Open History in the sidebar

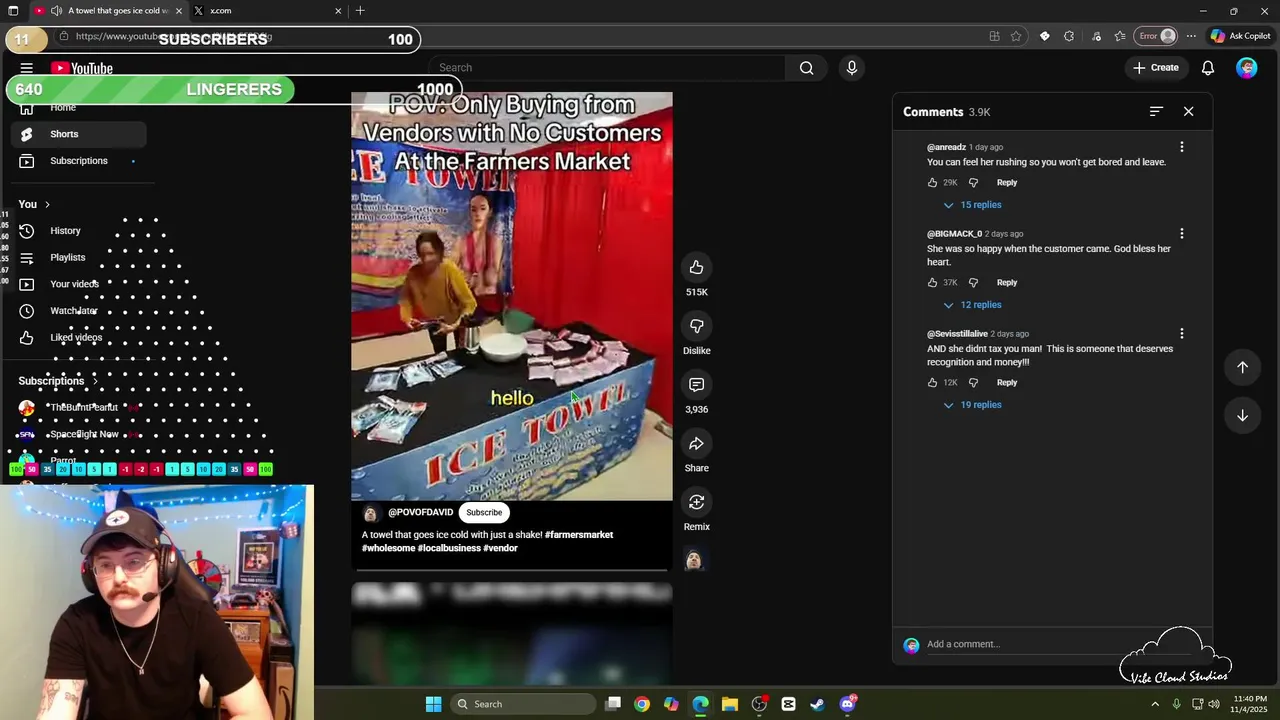click(x=79, y=231)
